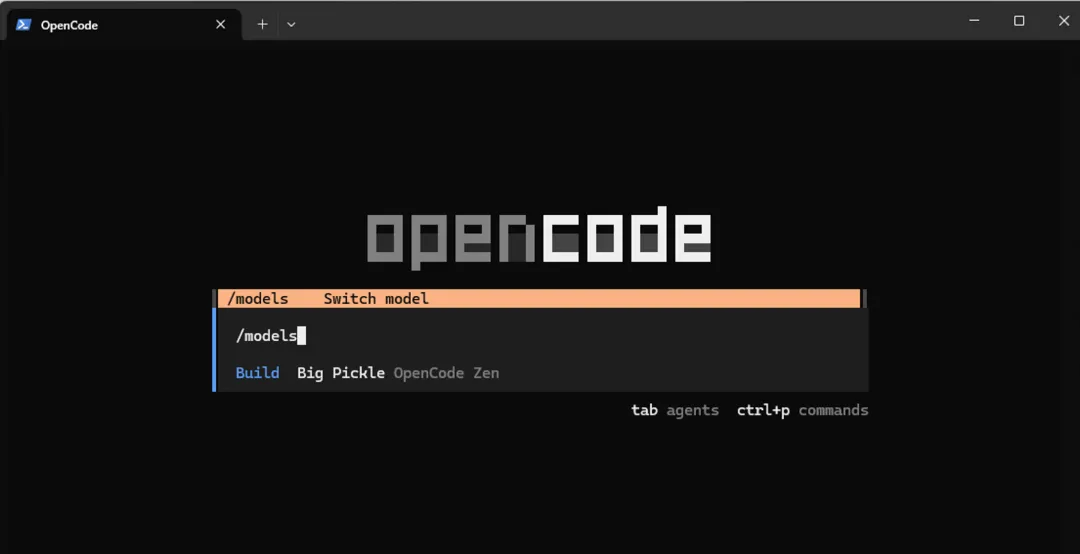Click into the /models prompt input

[x=541, y=336]
